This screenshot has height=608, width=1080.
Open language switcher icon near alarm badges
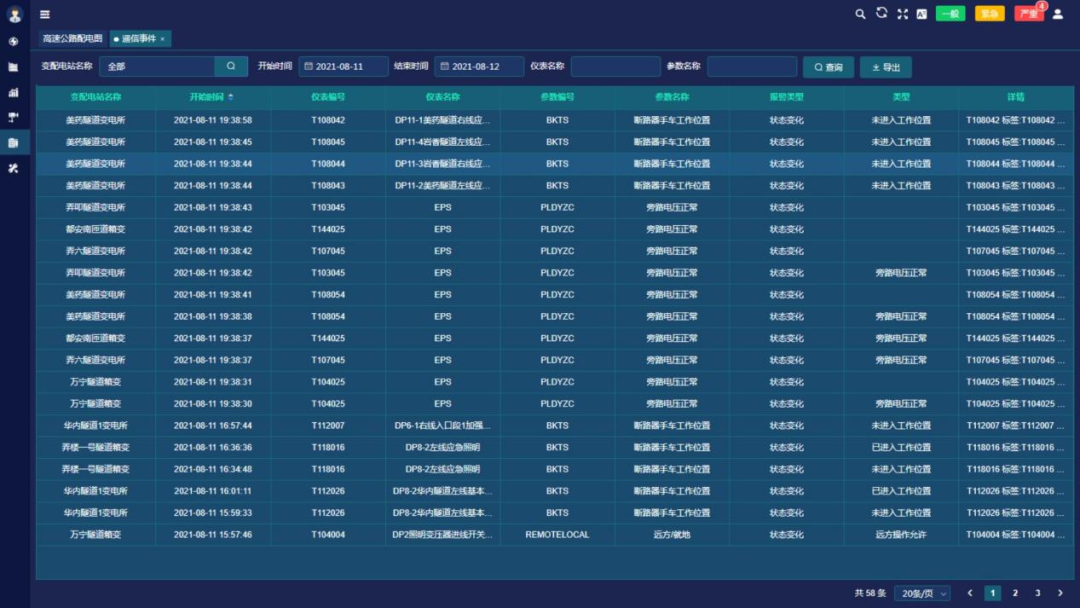(x=921, y=14)
